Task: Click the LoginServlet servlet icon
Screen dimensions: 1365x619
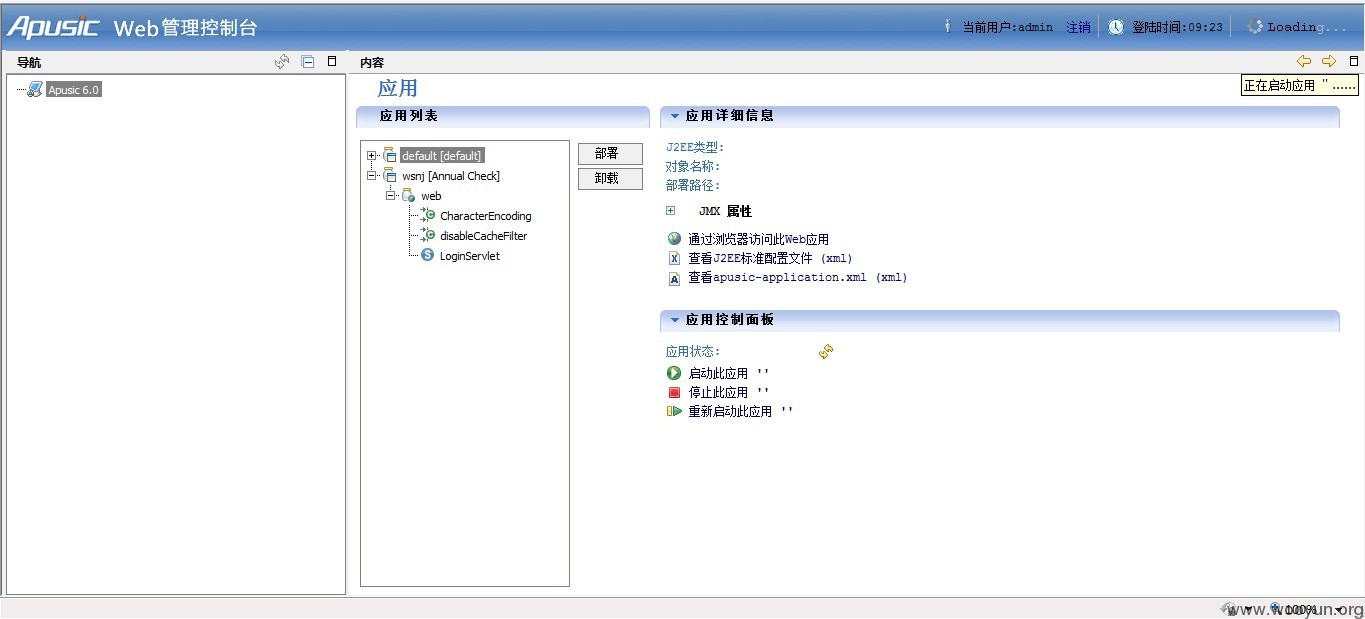Action: coord(428,255)
